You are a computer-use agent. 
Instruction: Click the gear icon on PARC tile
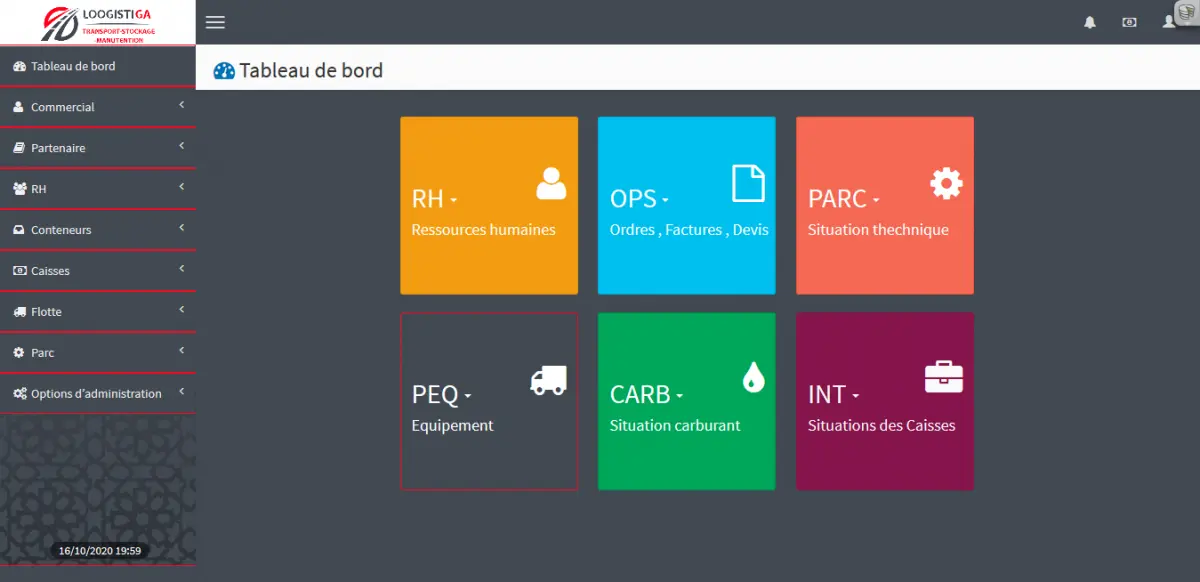pyautogui.click(x=946, y=183)
